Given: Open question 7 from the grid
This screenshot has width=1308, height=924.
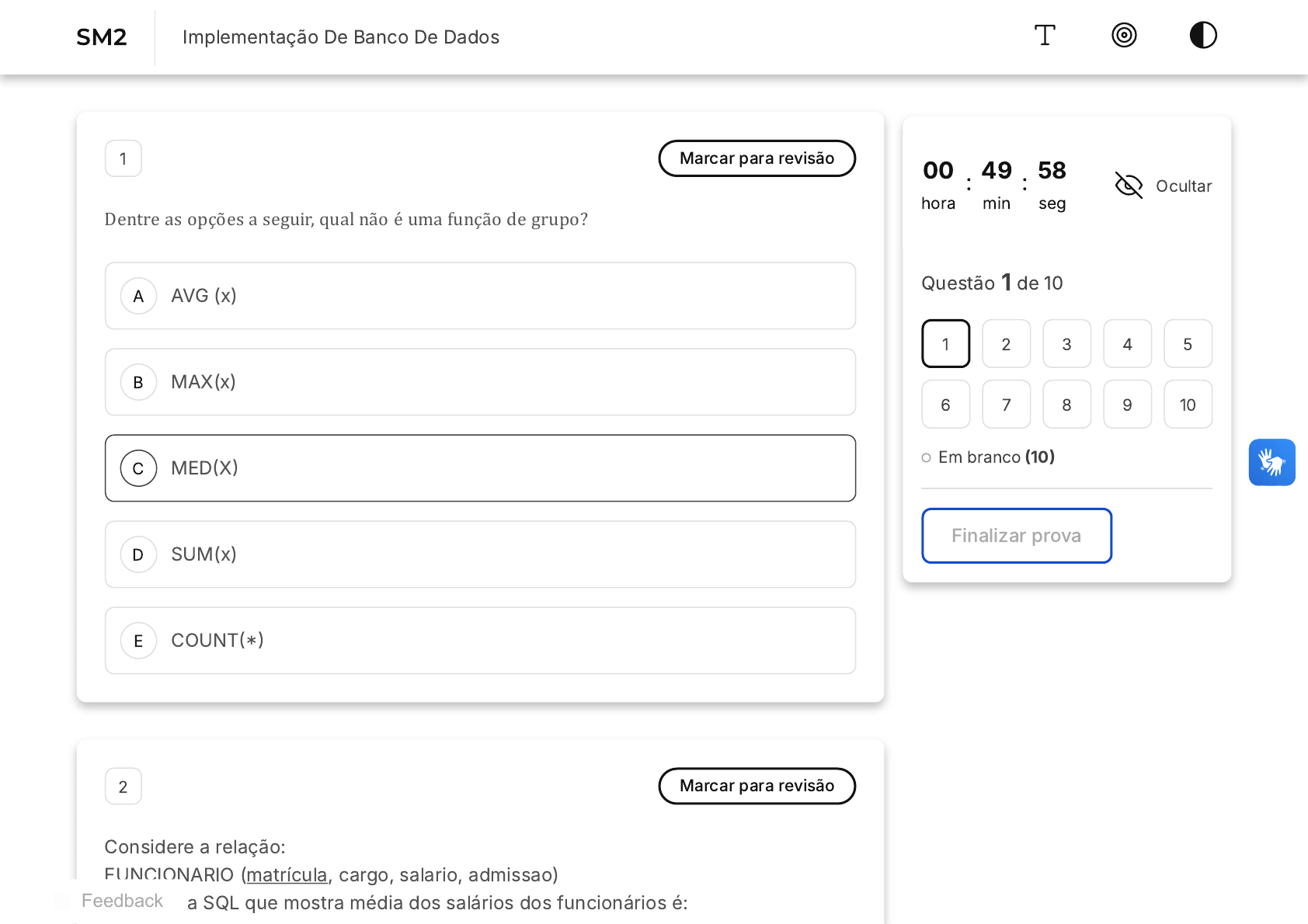Looking at the screenshot, I should tap(1006, 405).
